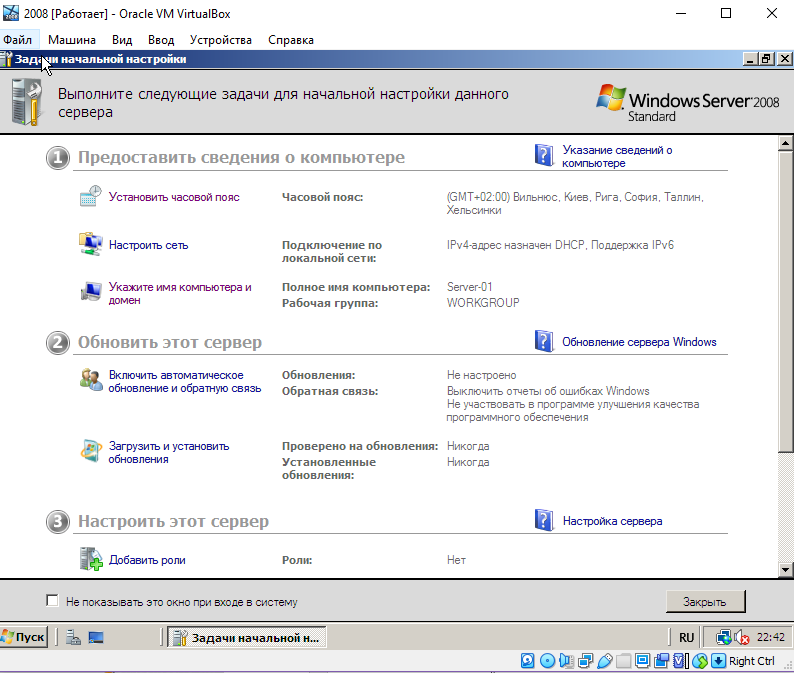Click the taskbar clock 22:42
The height and width of the screenshot is (673, 794).
[x=771, y=637]
